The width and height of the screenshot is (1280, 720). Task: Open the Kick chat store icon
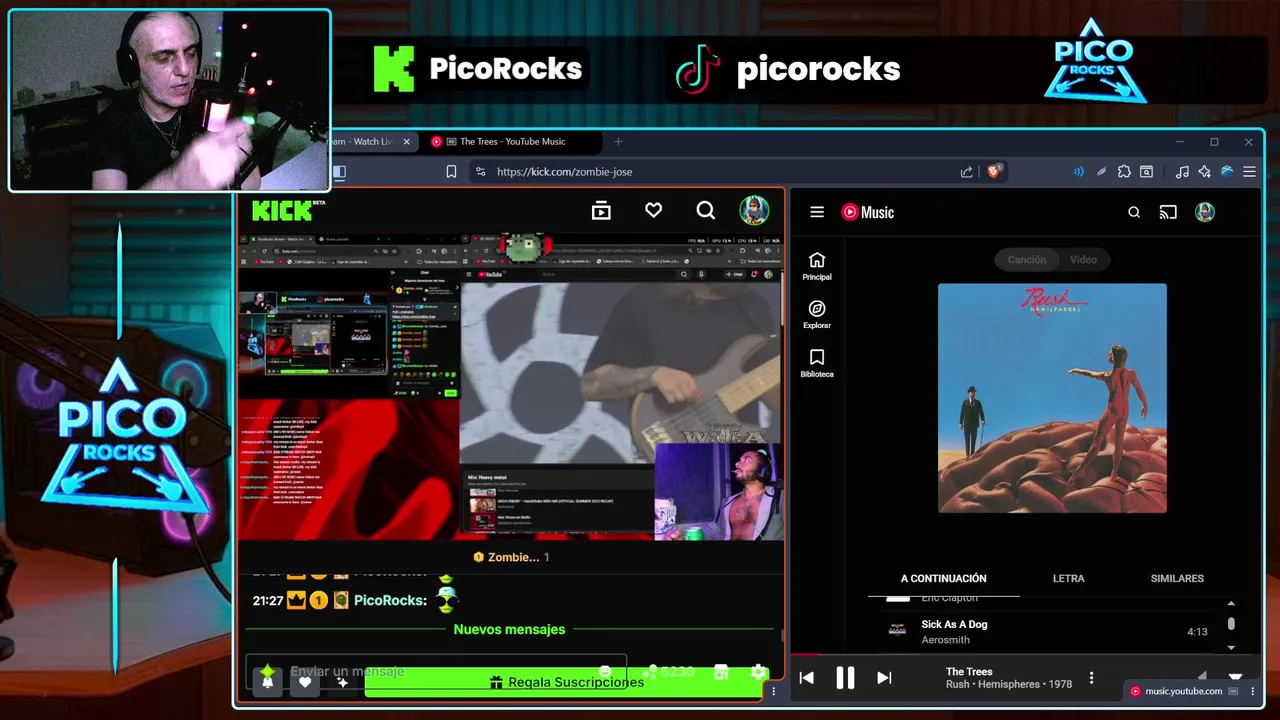[721, 672]
